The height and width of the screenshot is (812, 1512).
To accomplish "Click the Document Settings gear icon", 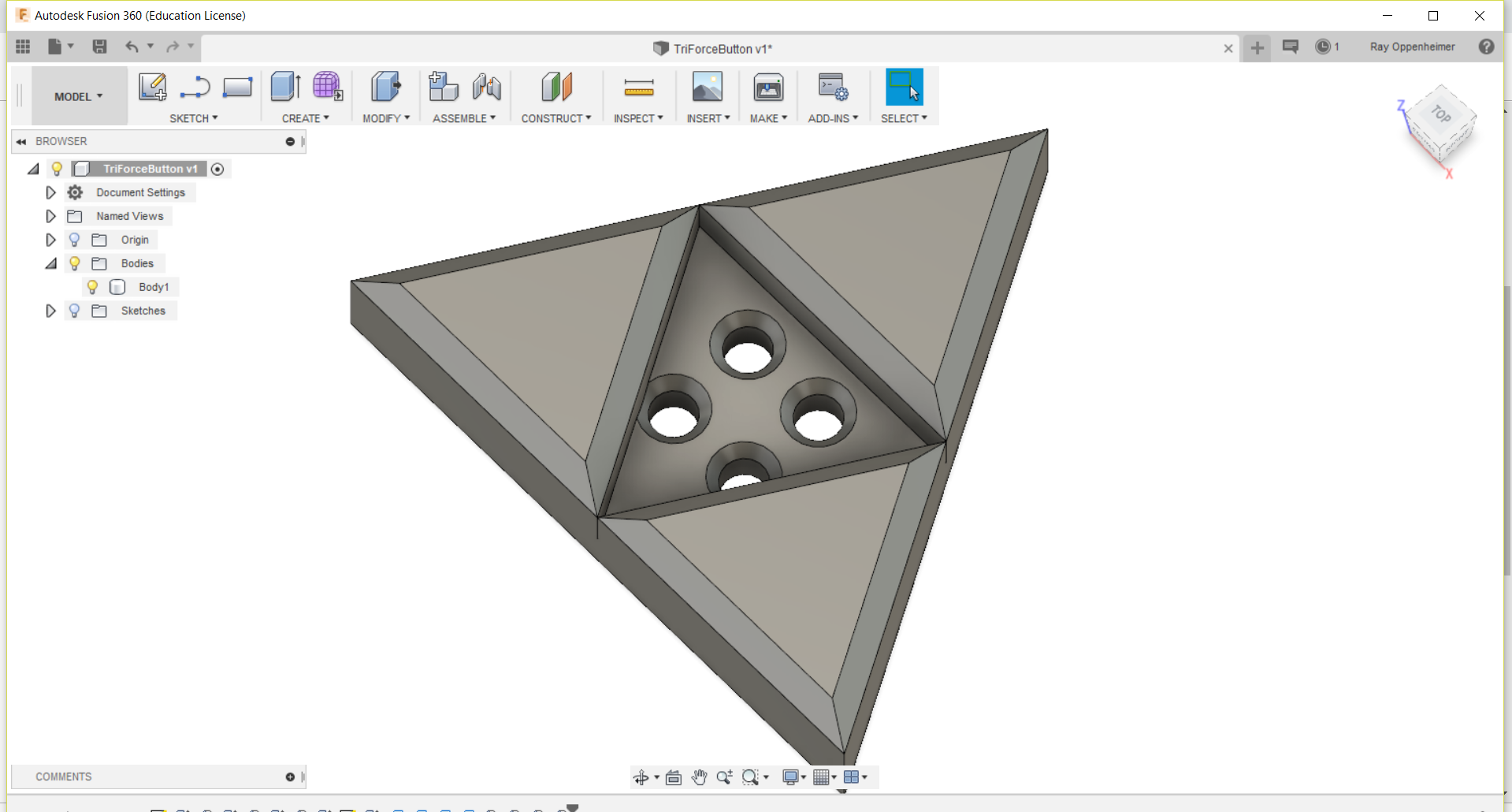I will click(75, 192).
